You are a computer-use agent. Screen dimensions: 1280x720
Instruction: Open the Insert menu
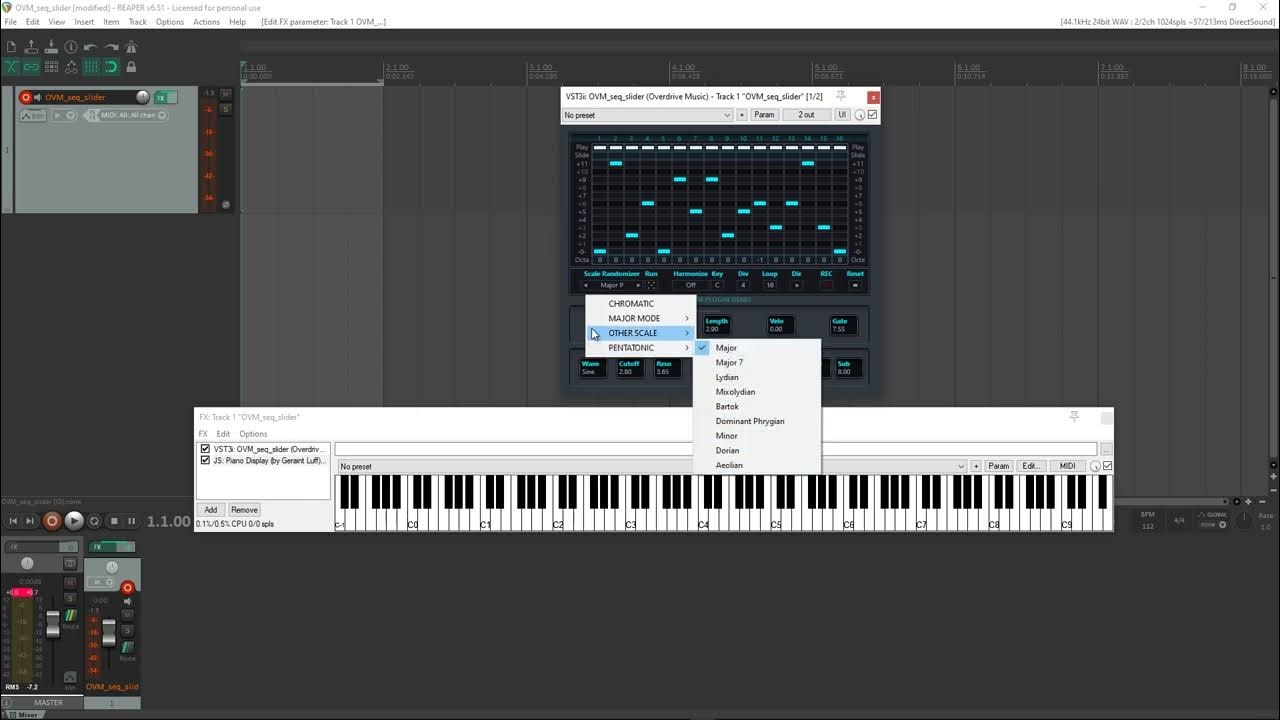[84, 22]
